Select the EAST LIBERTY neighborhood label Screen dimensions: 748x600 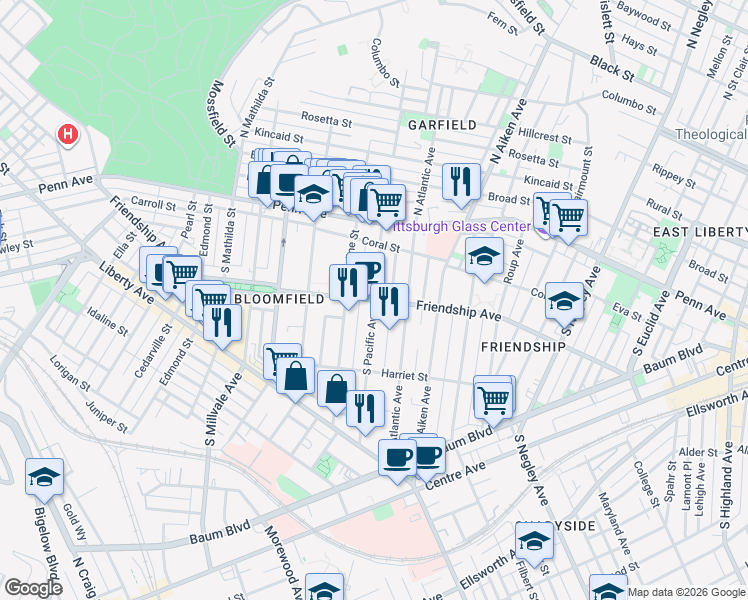(700, 232)
